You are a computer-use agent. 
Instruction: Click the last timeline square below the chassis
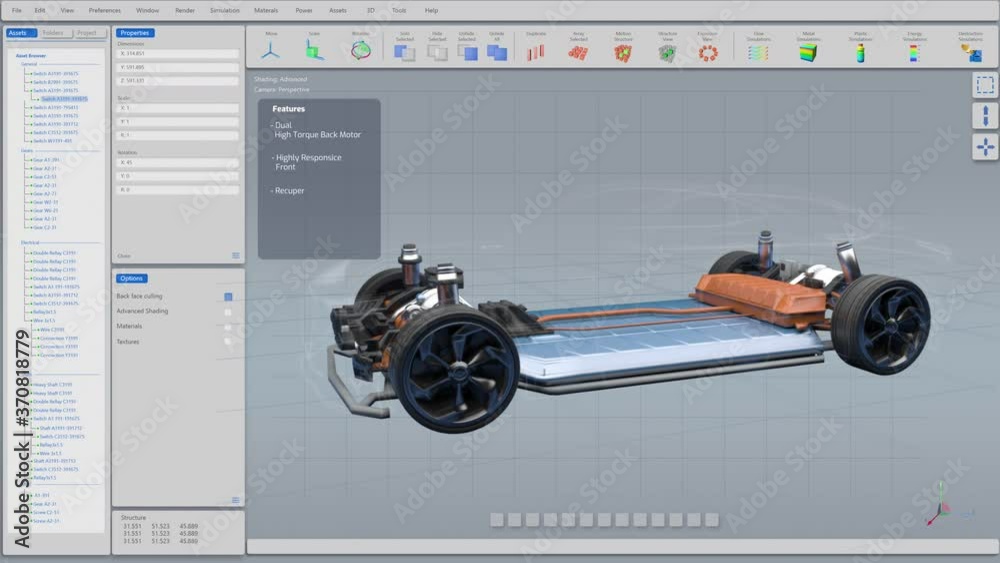pos(712,520)
